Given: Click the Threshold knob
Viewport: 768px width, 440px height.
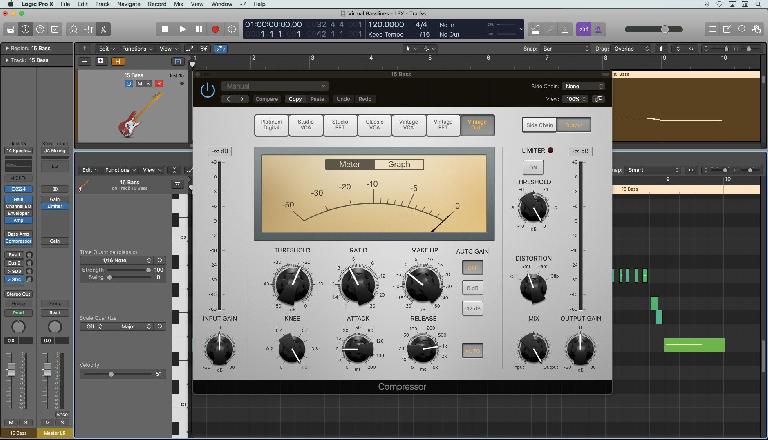Looking at the screenshot, I should [292, 284].
